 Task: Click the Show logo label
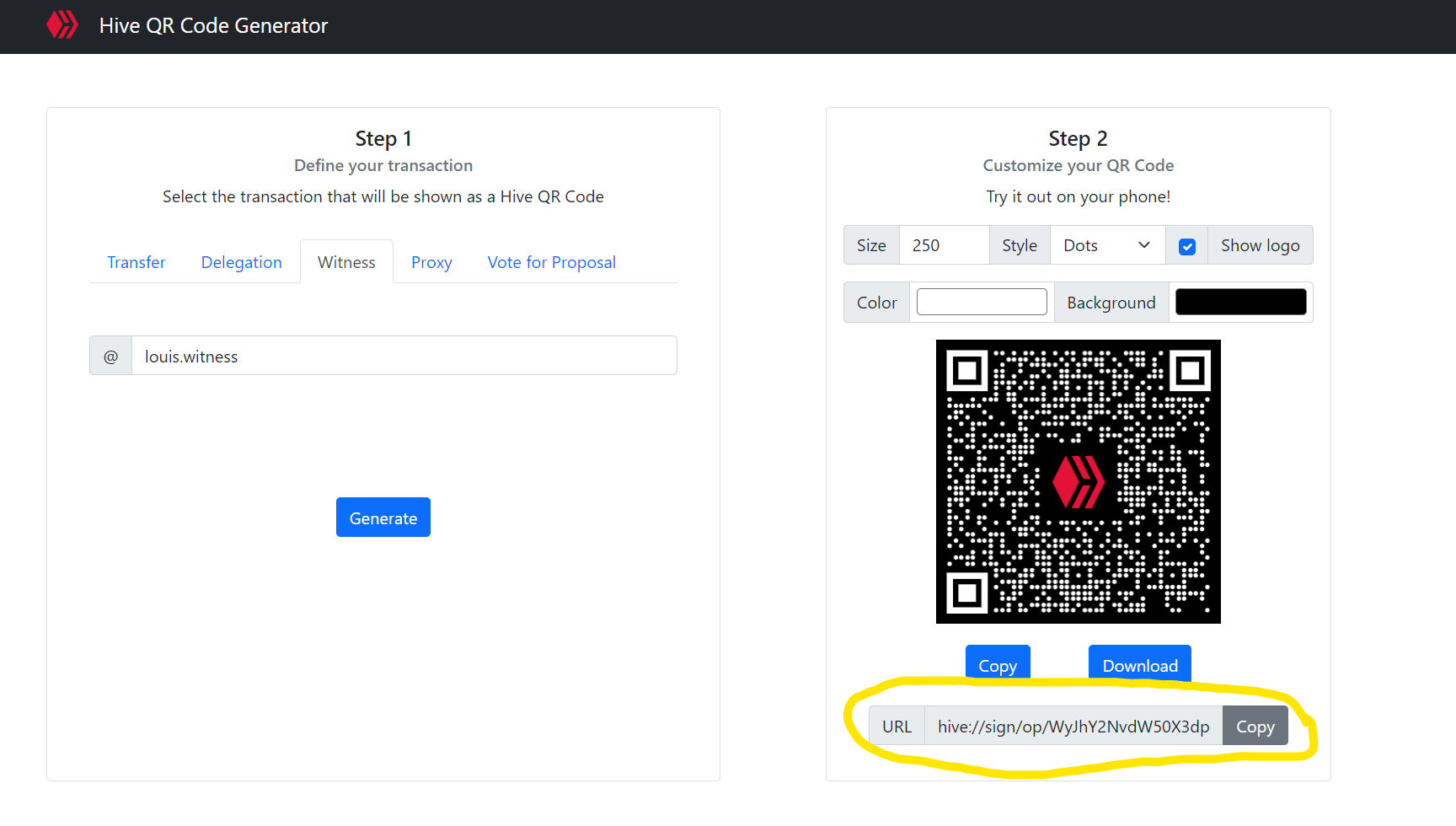click(x=1260, y=245)
